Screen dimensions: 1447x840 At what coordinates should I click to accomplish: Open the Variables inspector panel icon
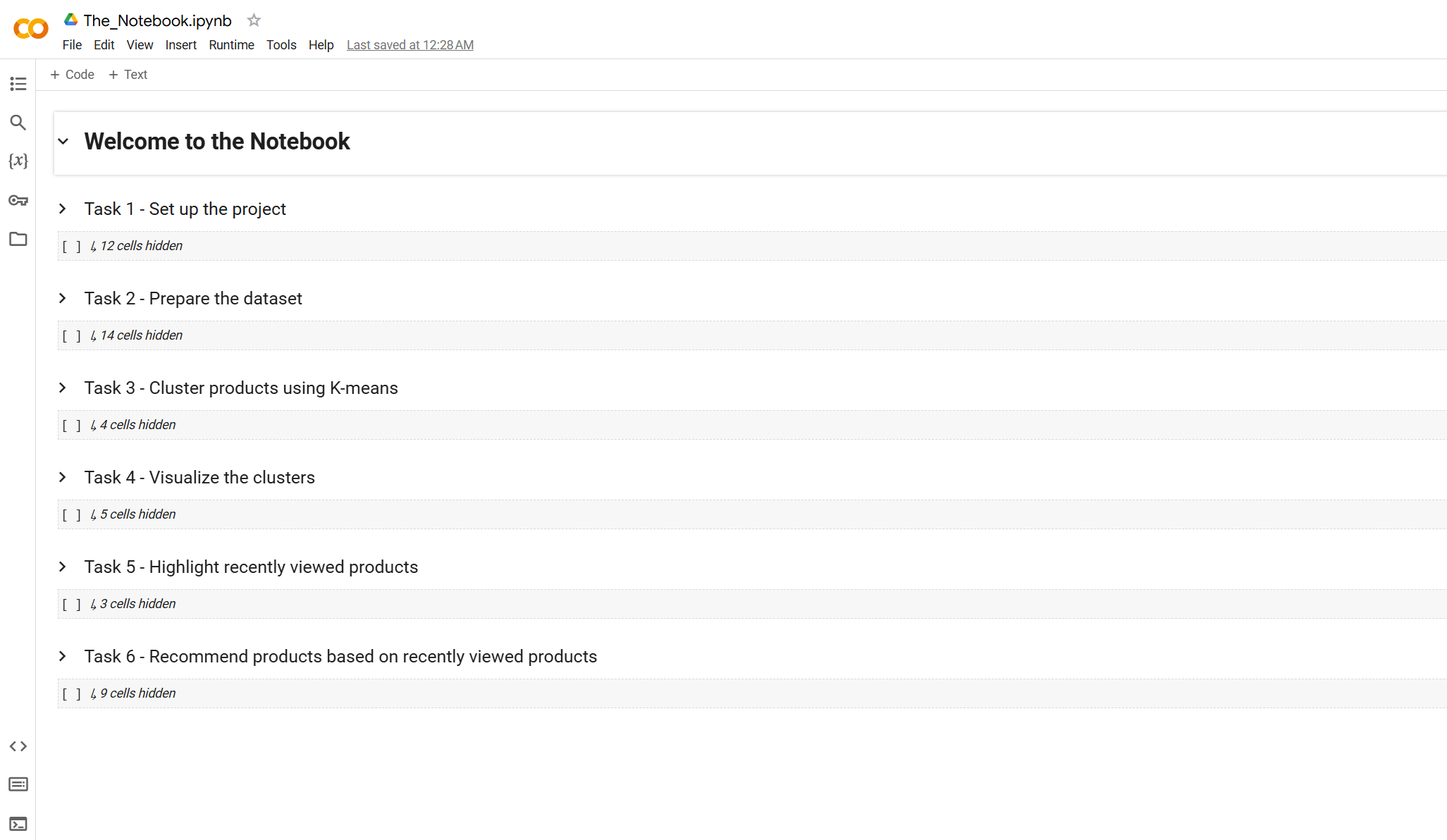pos(18,161)
